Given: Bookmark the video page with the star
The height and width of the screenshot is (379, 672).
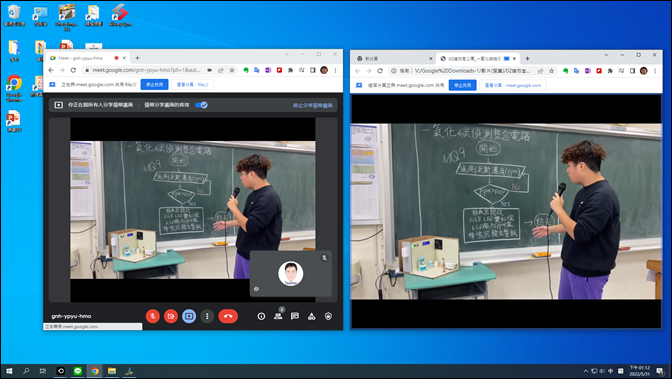Looking at the screenshot, I should point(552,71).
